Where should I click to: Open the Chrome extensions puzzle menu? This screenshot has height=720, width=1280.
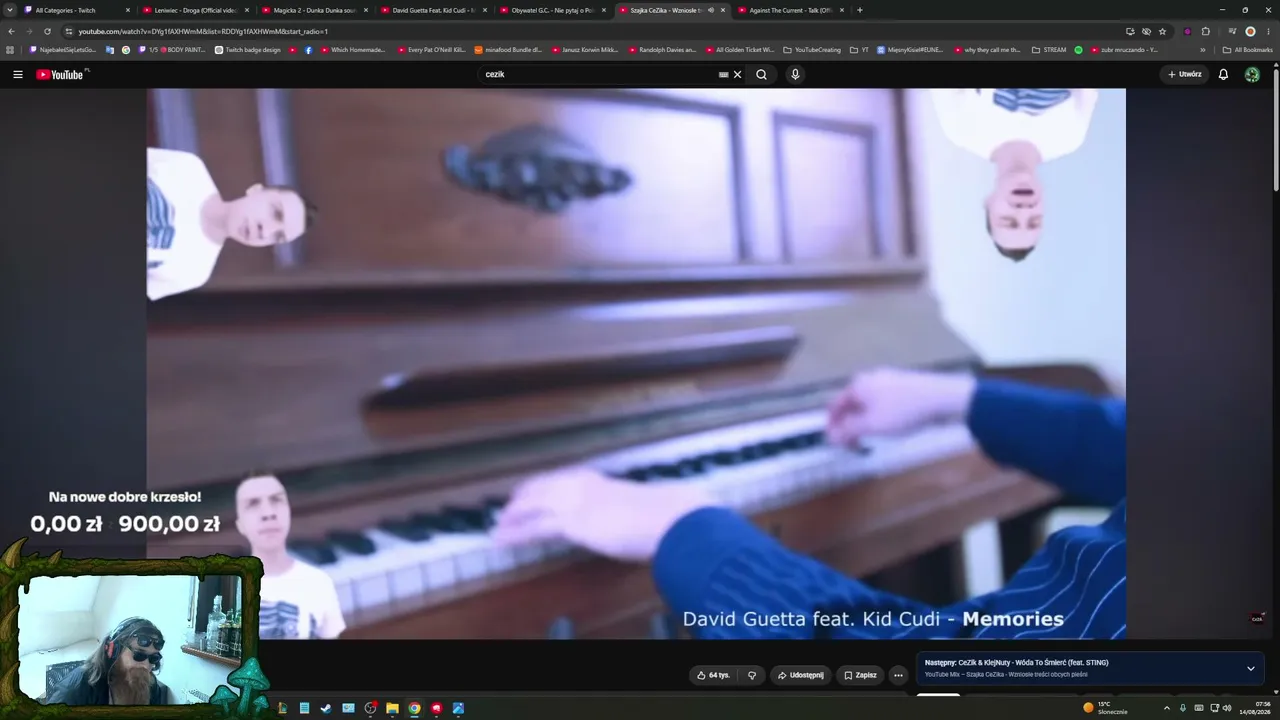pyautogui.click(x=1205, y=31)
